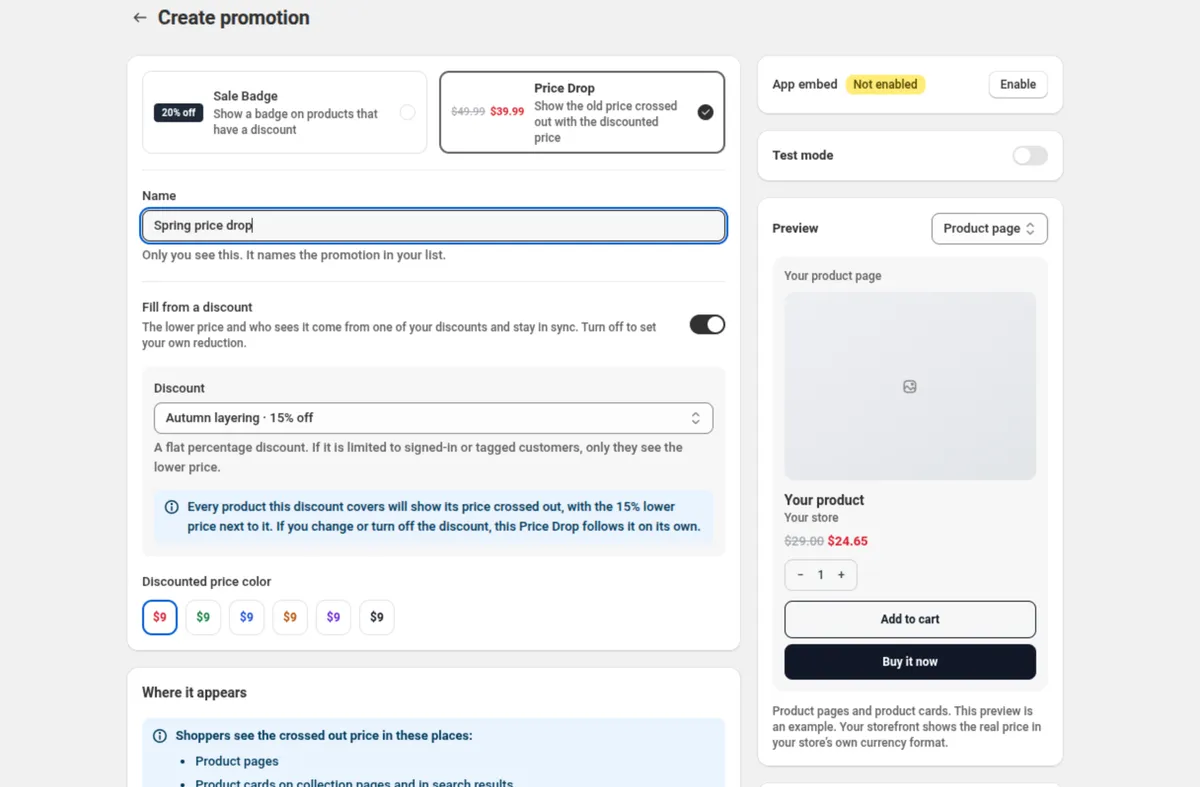The width and height of the screenshot is (1200, 787).
Task: Choose the green discounted price color
Action: point(203,617)
